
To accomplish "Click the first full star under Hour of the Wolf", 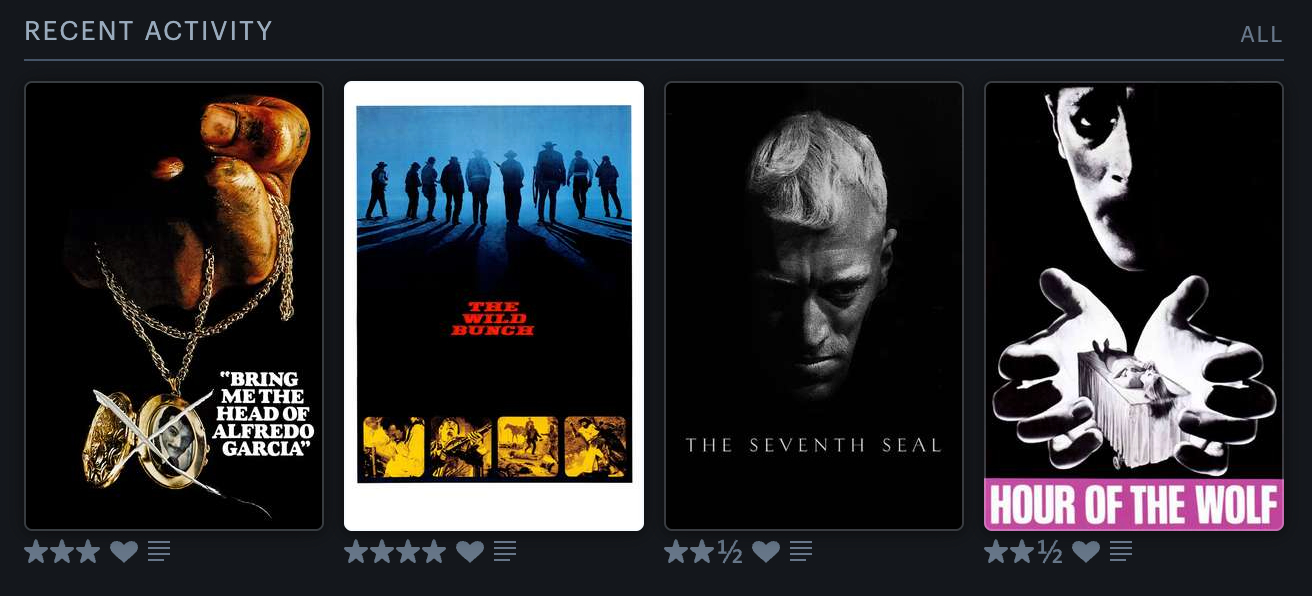I will 997,551.
